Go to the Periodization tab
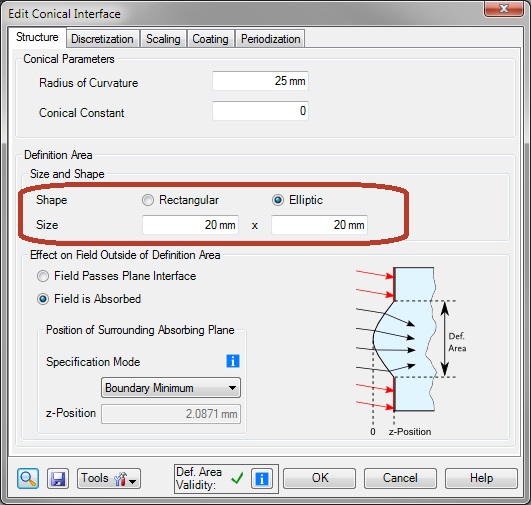The height and width of the screenshot is (505, 531). [x=270, y=39]
